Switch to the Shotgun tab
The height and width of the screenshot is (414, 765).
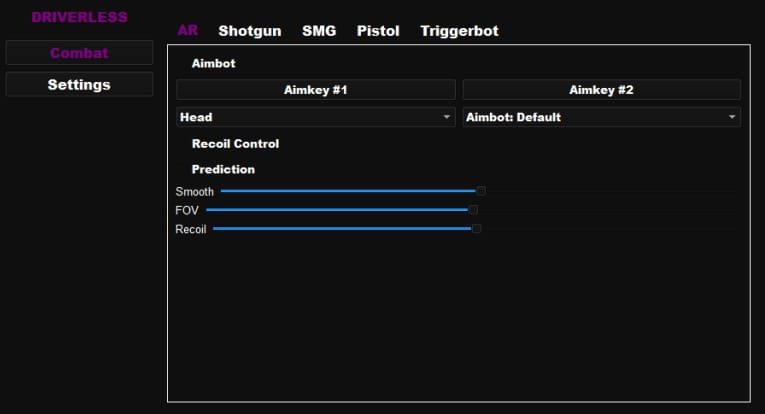[x=250, y=31]
